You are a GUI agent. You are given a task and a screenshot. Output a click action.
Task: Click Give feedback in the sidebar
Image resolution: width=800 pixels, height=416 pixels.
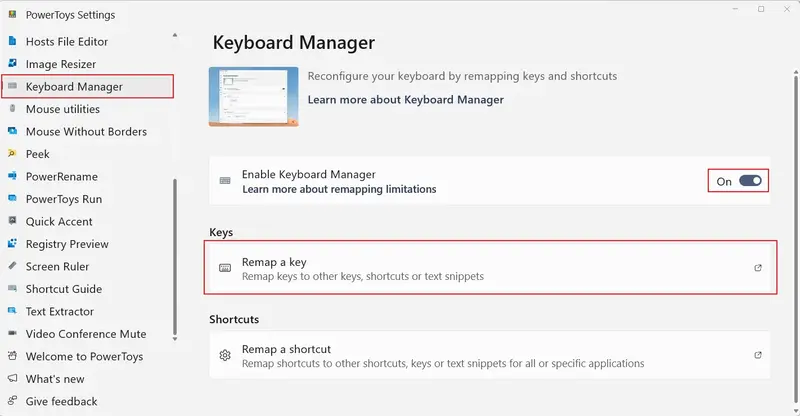coord(61,402)
